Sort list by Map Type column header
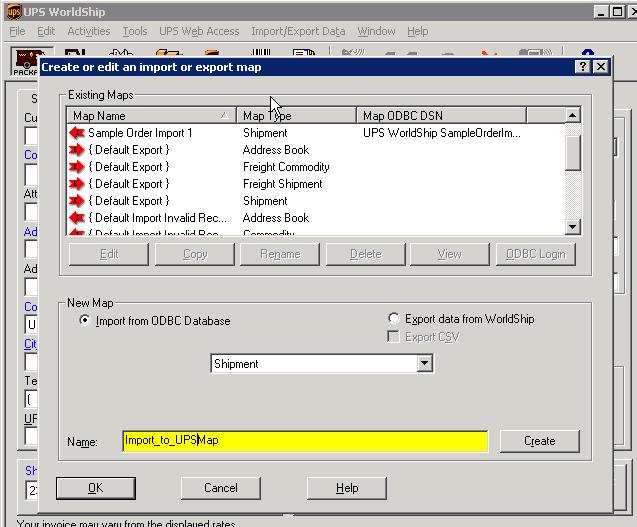Image resolution: width=637 pixels, height=527 pixels. [296, 116]
